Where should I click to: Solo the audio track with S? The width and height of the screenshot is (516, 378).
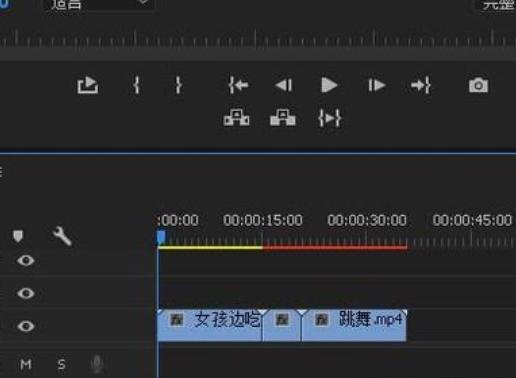pos(61,364)
